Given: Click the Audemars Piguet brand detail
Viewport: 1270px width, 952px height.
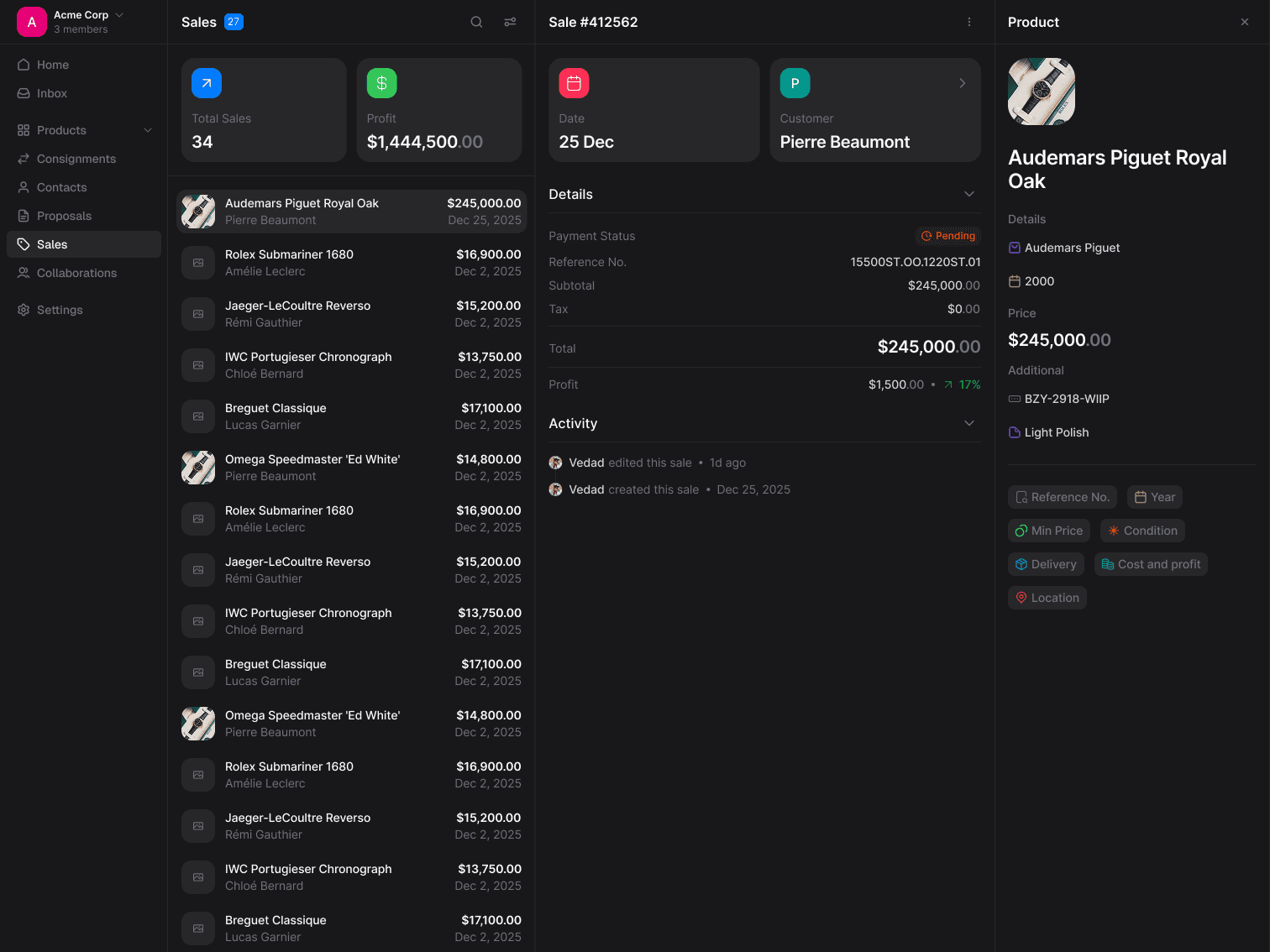Looking at the screenshot, I should tap(1064, 248).
